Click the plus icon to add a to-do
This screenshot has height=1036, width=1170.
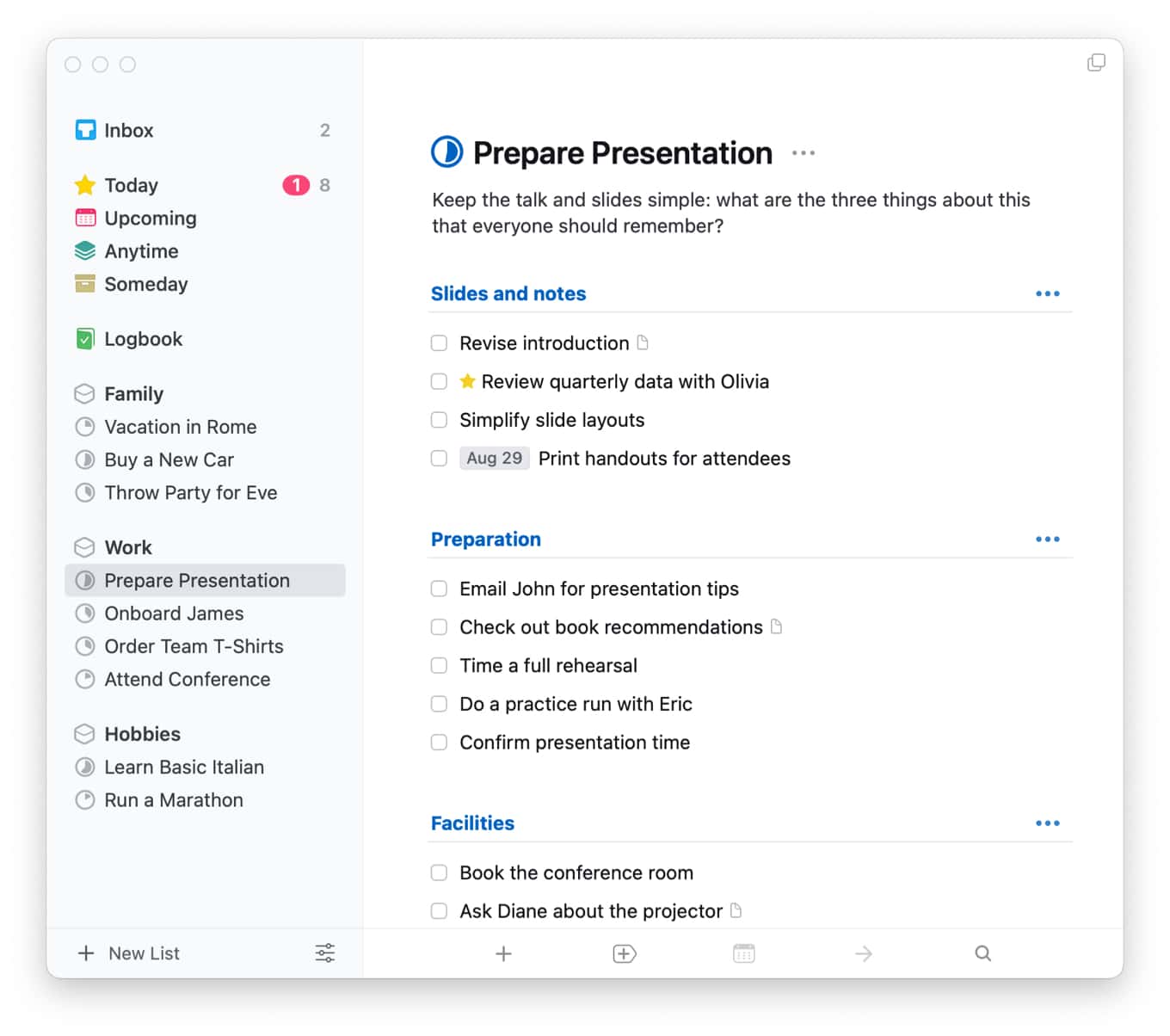[x=504, y=953]
